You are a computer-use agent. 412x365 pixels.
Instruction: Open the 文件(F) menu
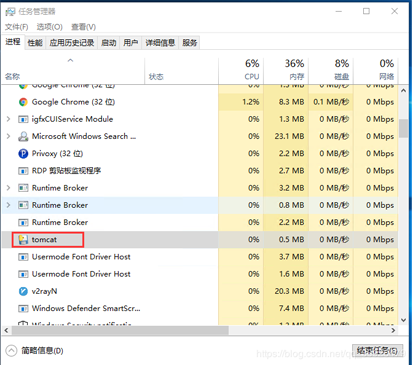pyautogui.click(x=16, y=27)
